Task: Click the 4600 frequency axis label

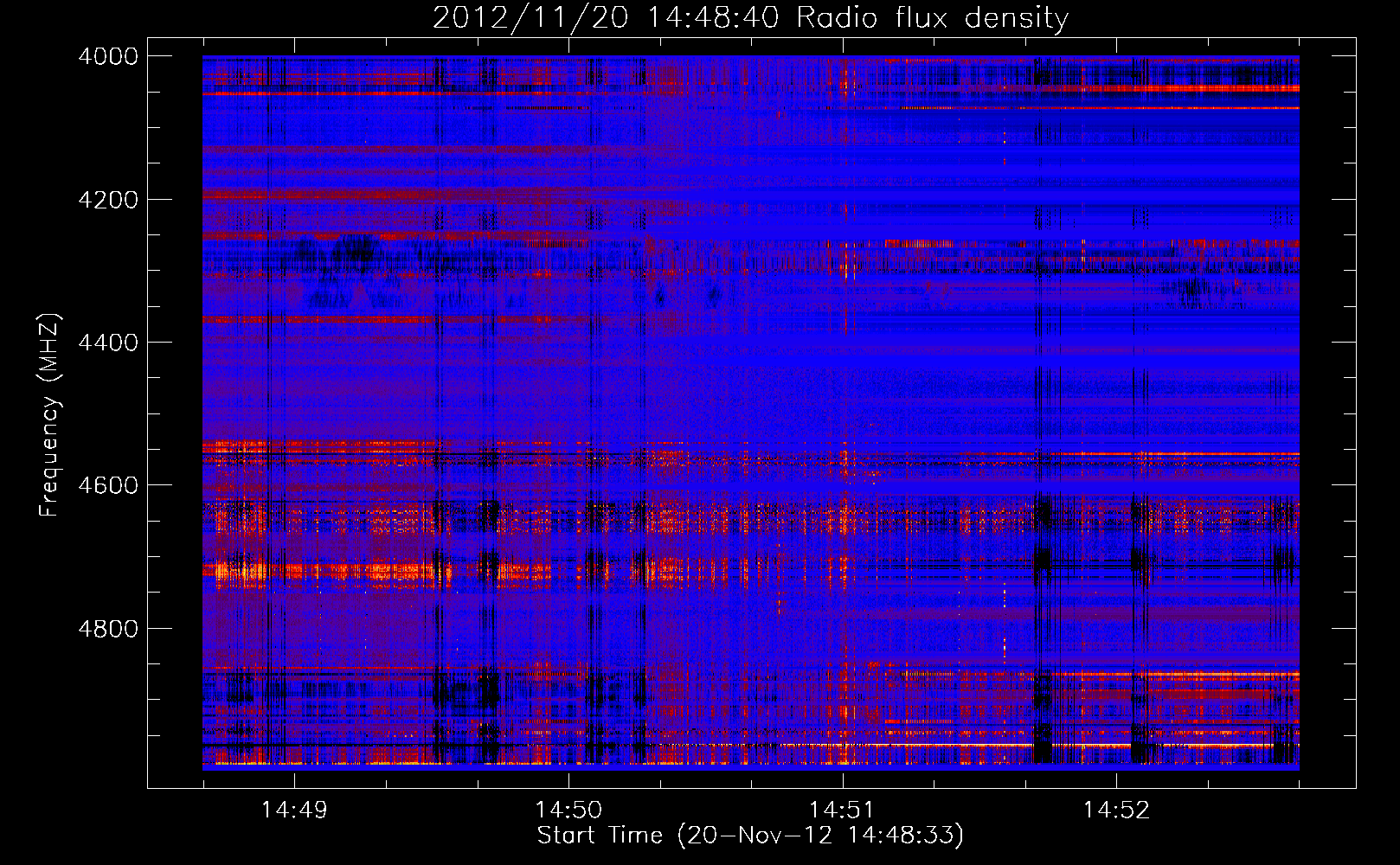Action: 108,485
